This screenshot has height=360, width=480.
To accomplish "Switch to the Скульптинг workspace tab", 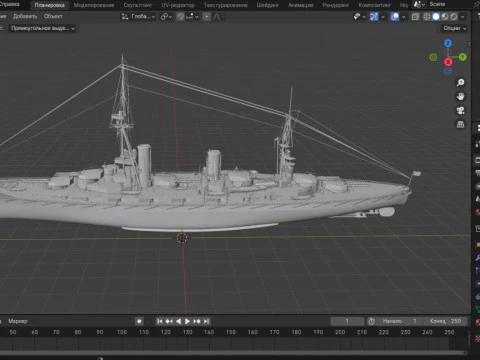I will coord(138,5).
